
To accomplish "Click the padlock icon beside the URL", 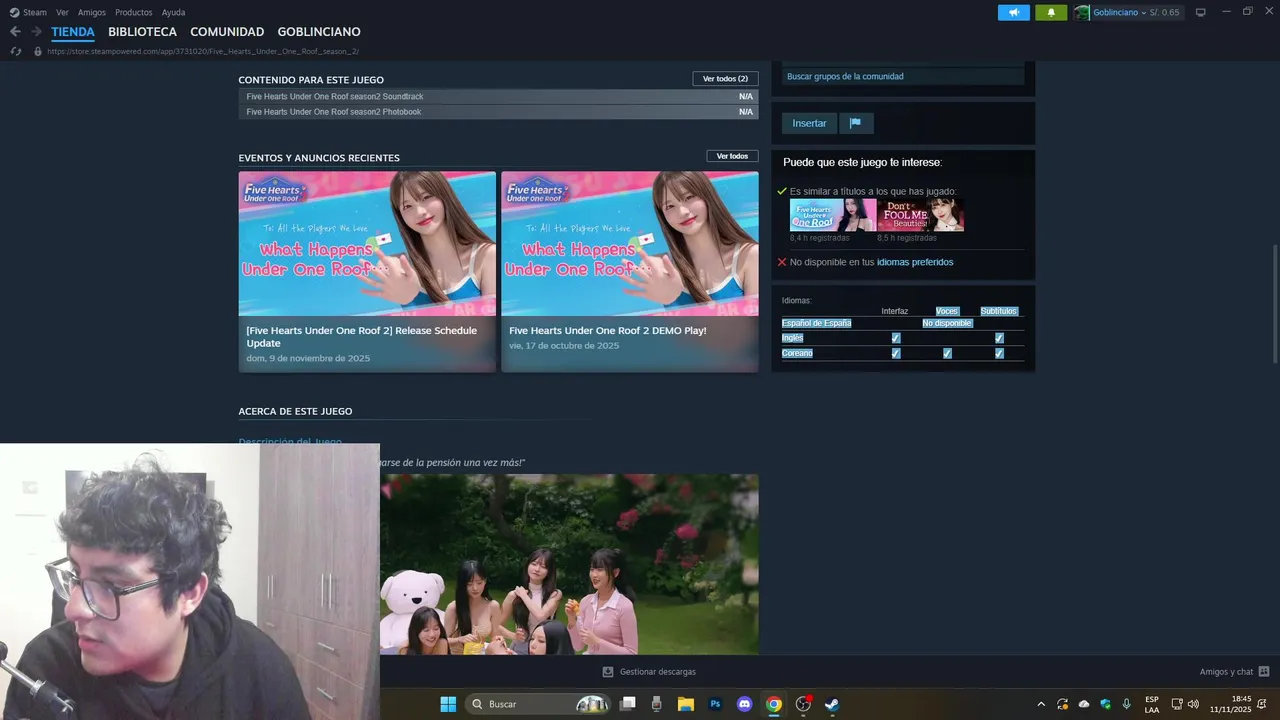I will point(38,51).
